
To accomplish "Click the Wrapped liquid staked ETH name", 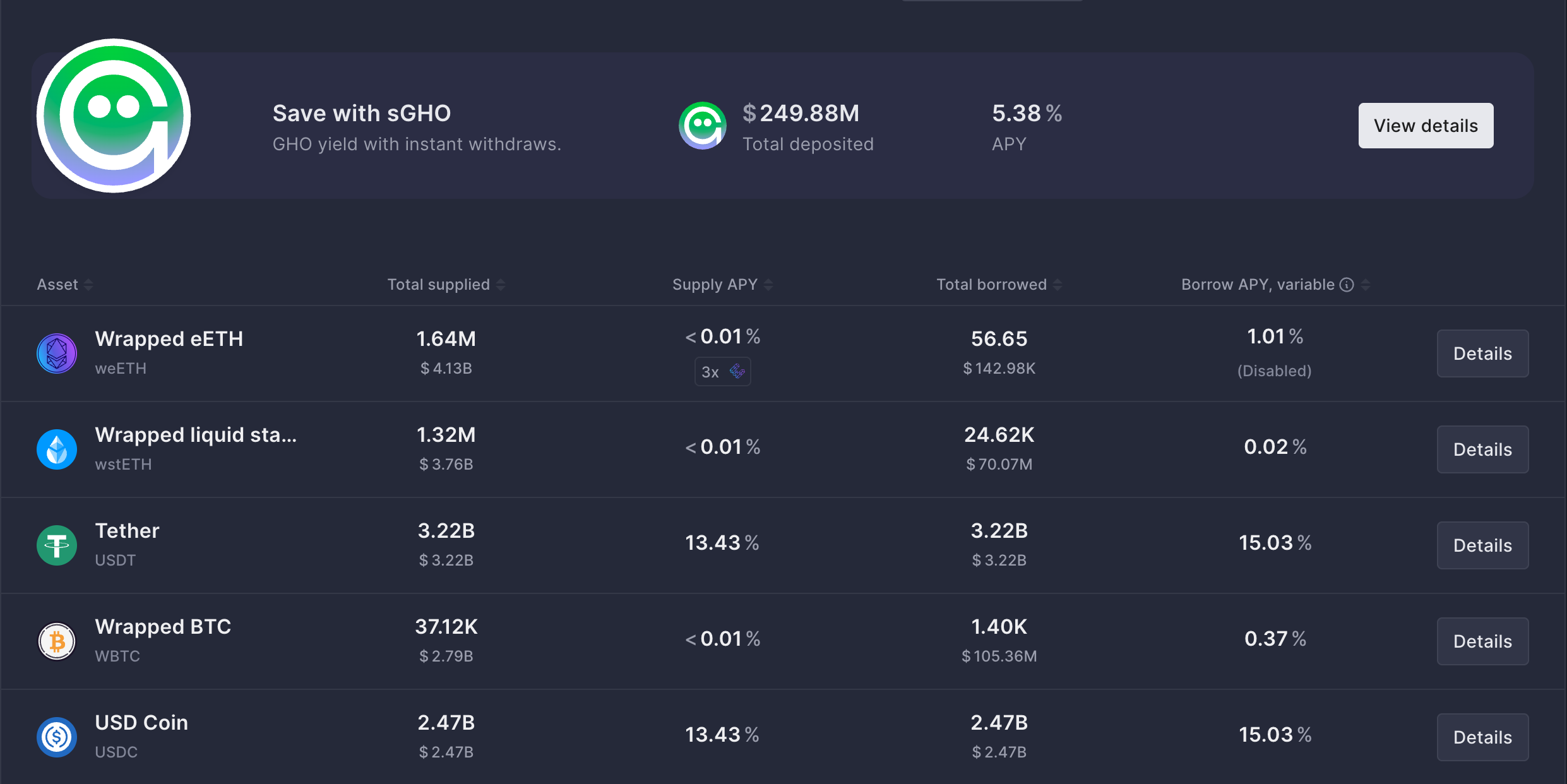I will click(196, 435).
